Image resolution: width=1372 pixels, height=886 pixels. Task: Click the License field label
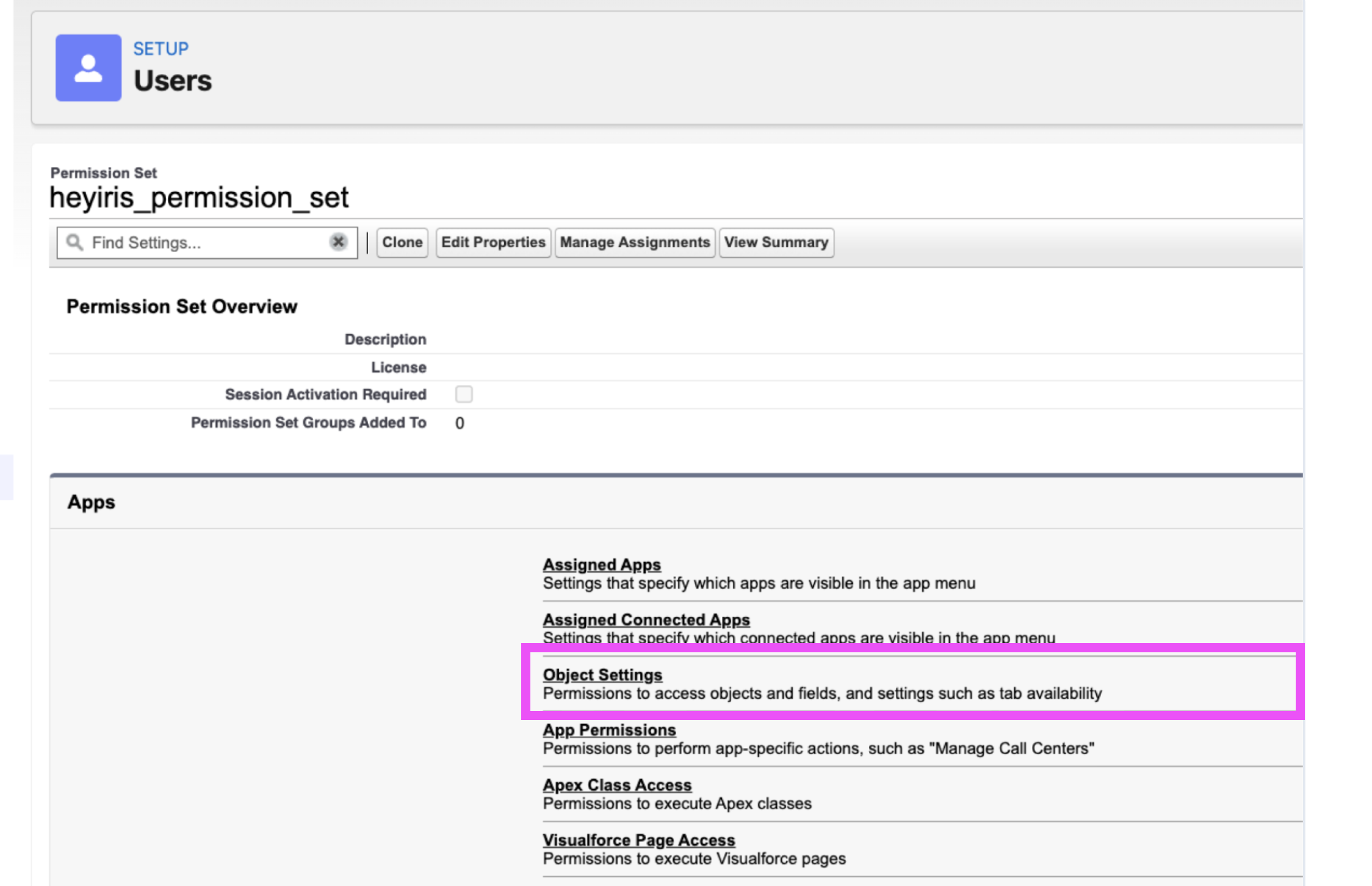pyautogui.click(x=399, y=367)
